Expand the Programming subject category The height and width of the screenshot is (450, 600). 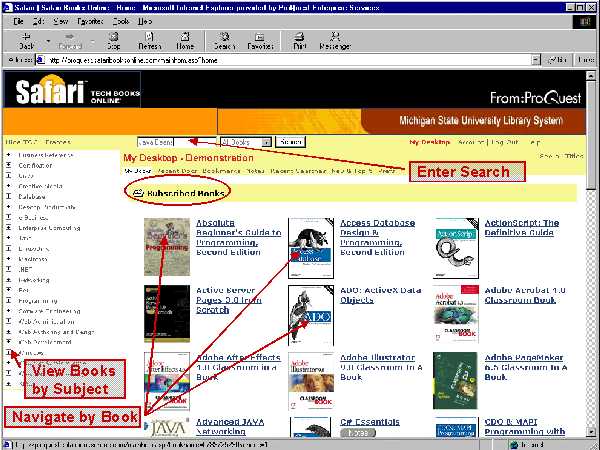point(9,300)
